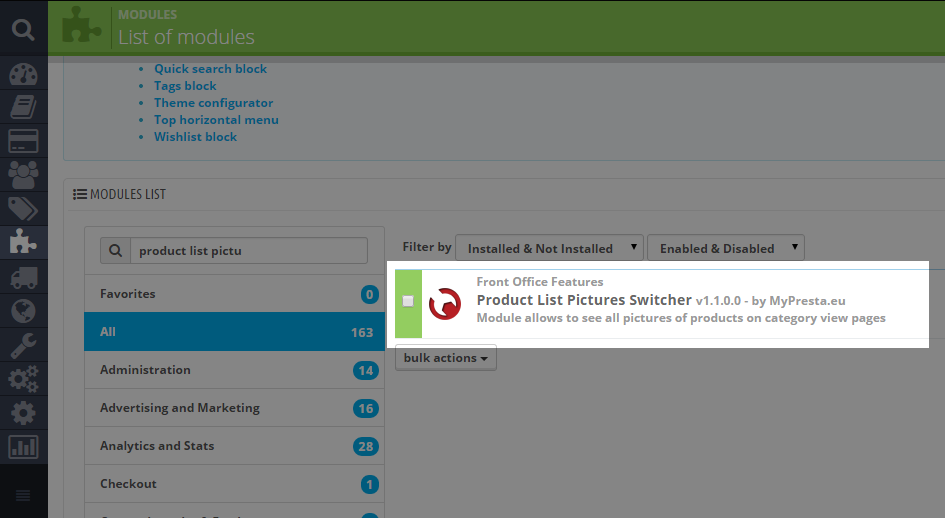Open the Shipping truck icon
Image resolution: width=945 pixels, height=518 pixels.
click(x=23, y=277)
